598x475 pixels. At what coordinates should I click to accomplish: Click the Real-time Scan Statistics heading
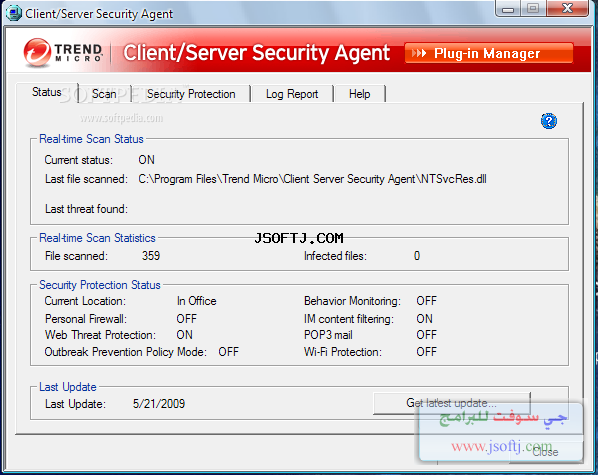click(x=97, y=238)
